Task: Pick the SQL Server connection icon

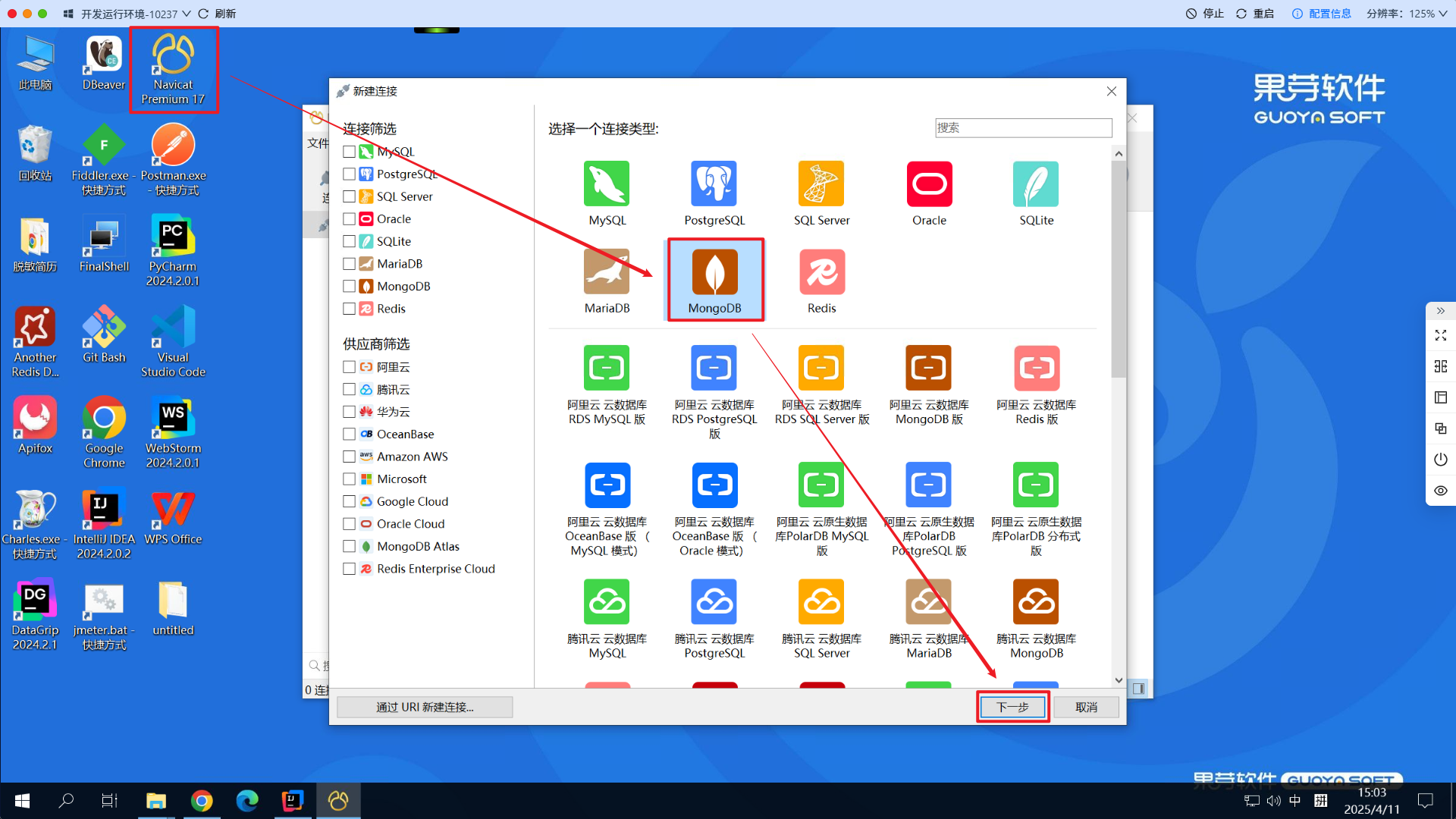Action: pos(821,184)
